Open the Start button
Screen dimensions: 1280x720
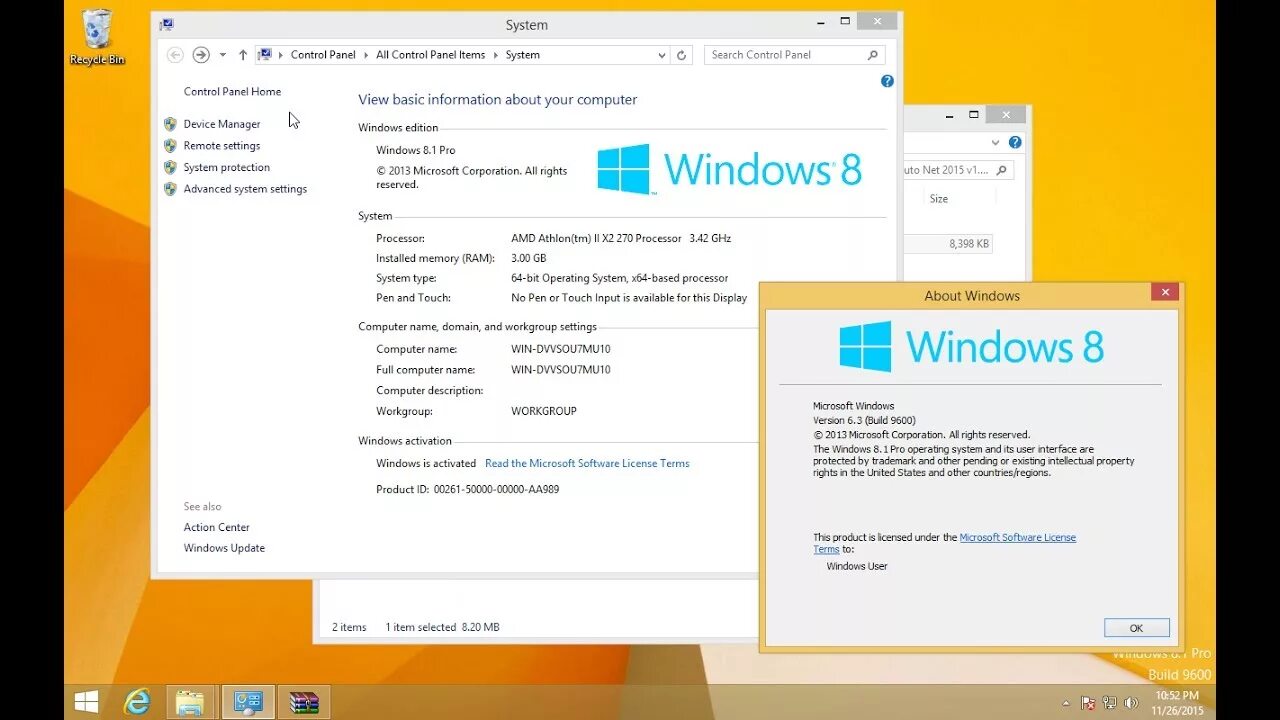point(86,703)
